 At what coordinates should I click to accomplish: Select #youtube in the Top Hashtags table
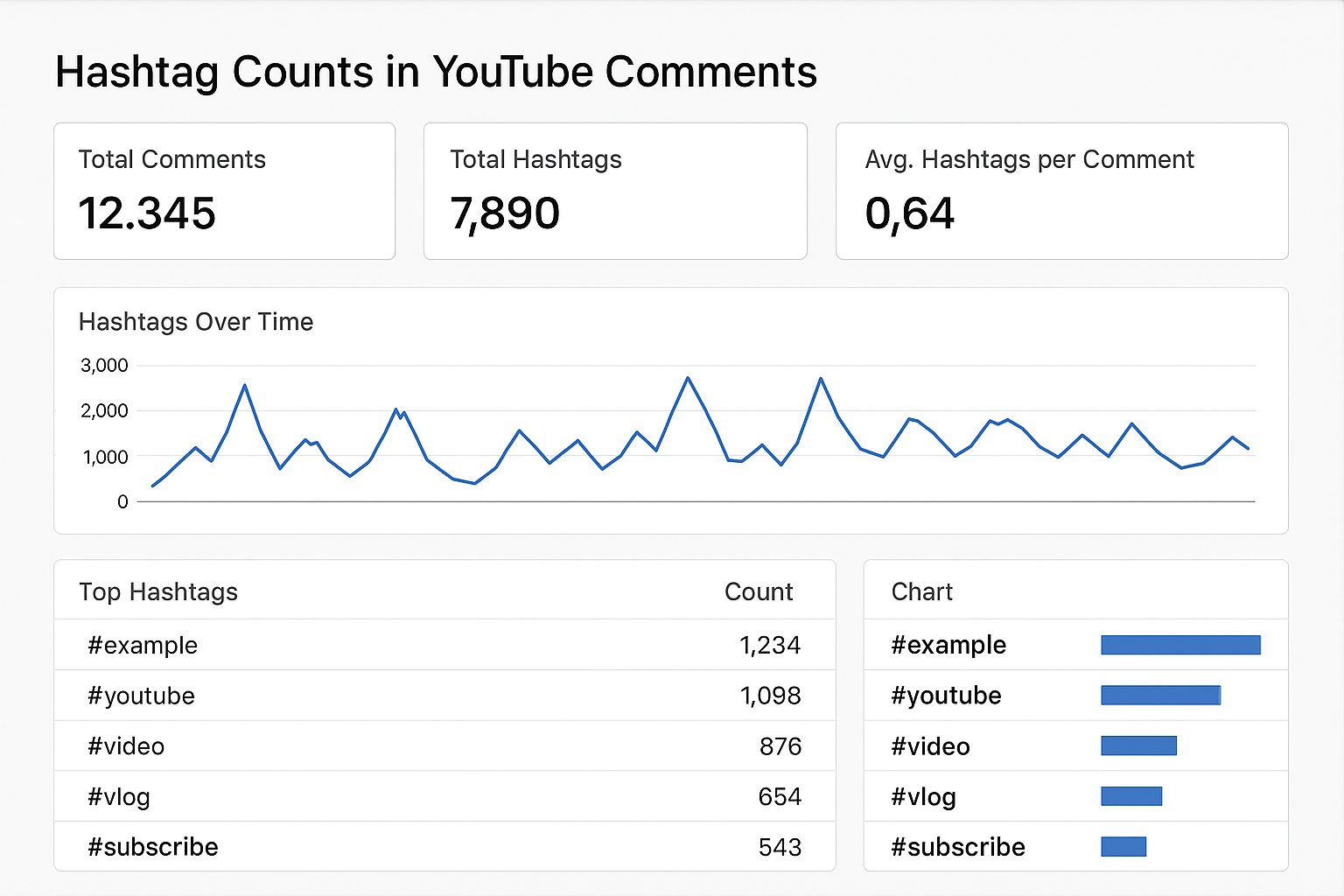(x=141, y=696)
